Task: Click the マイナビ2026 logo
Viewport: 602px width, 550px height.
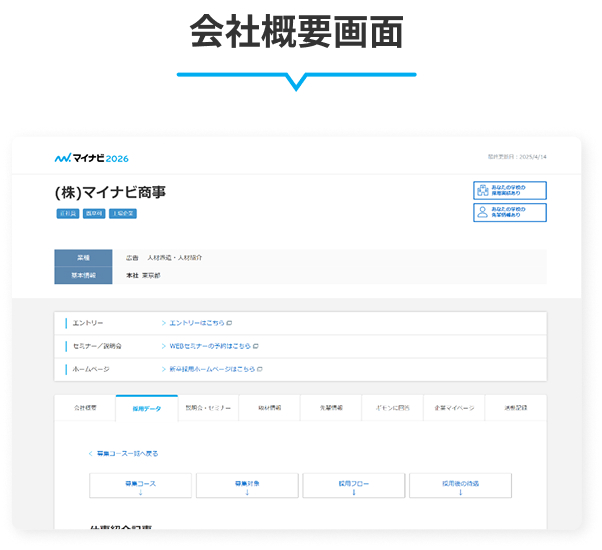Action: pyautogui.click(x=91, y=158)
